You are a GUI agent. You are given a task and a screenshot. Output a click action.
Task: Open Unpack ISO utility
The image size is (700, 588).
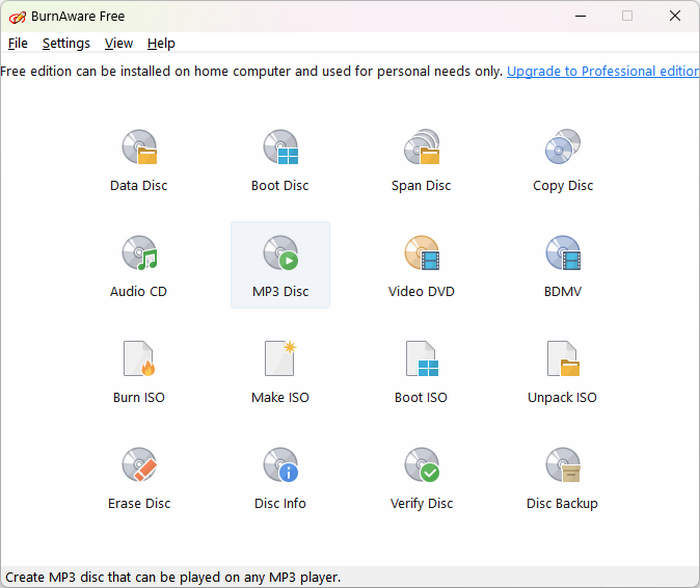pos(562,371)
